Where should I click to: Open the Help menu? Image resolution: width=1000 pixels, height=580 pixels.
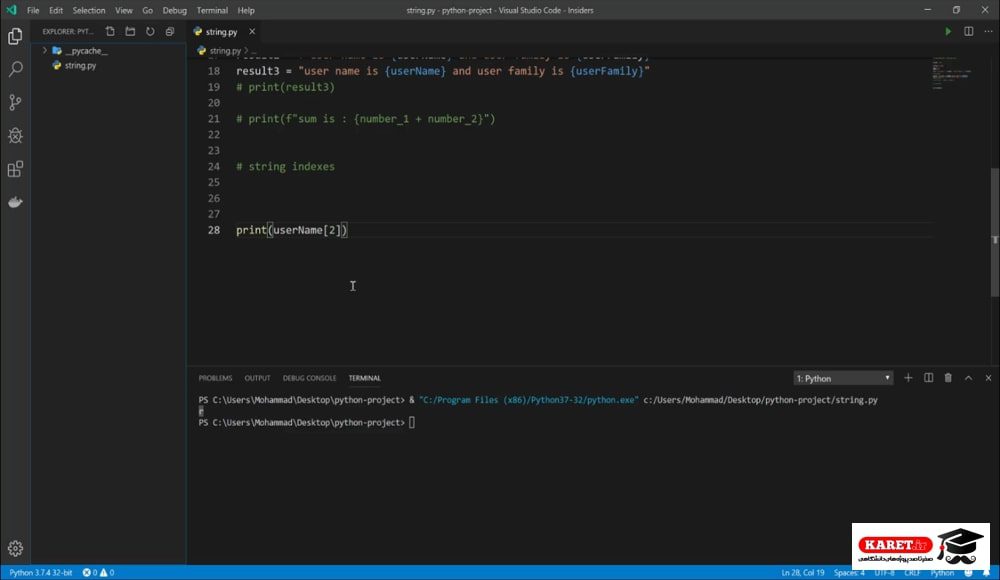[246, 10]
